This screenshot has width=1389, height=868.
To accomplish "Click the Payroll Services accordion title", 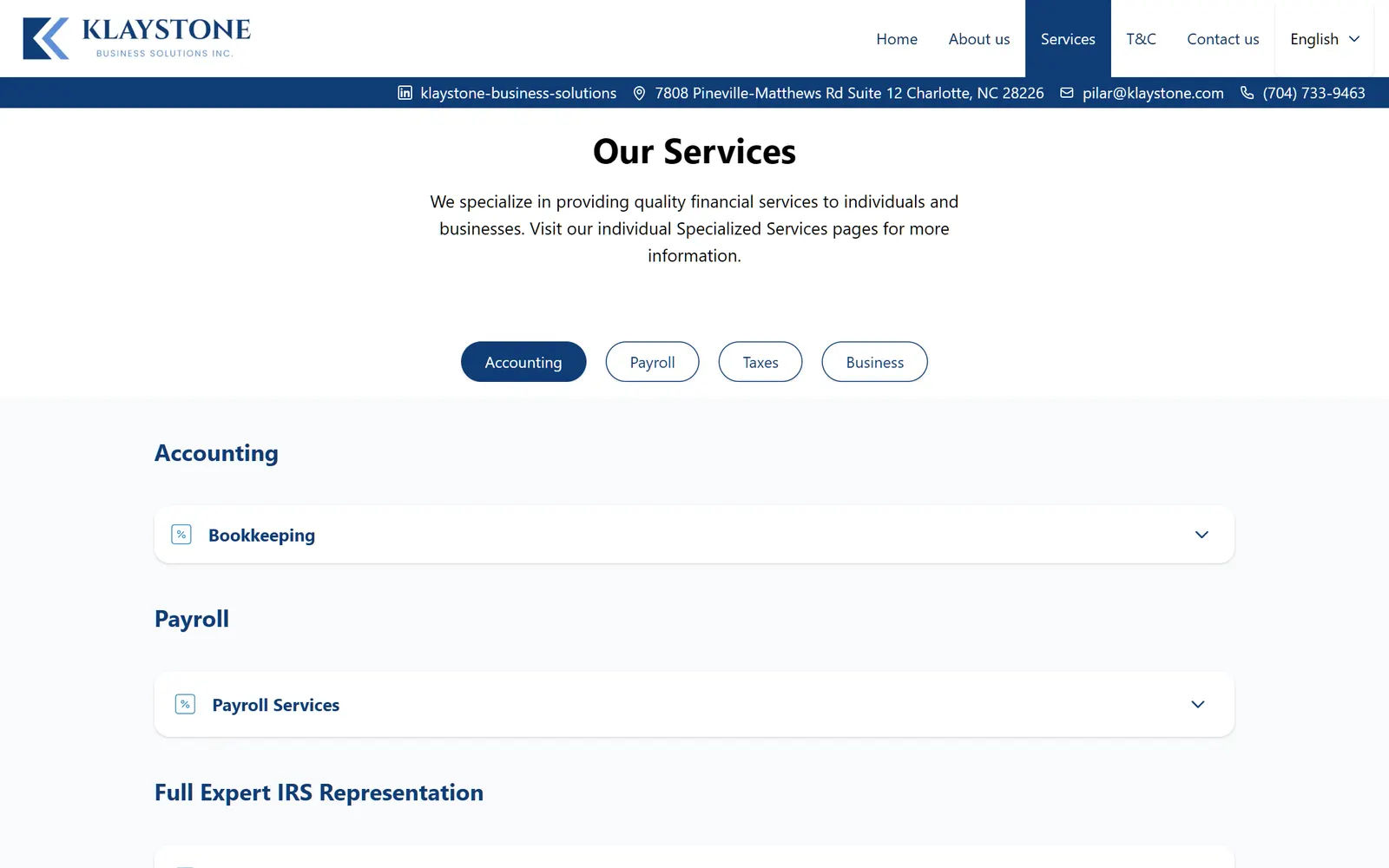I will [275, 705].
